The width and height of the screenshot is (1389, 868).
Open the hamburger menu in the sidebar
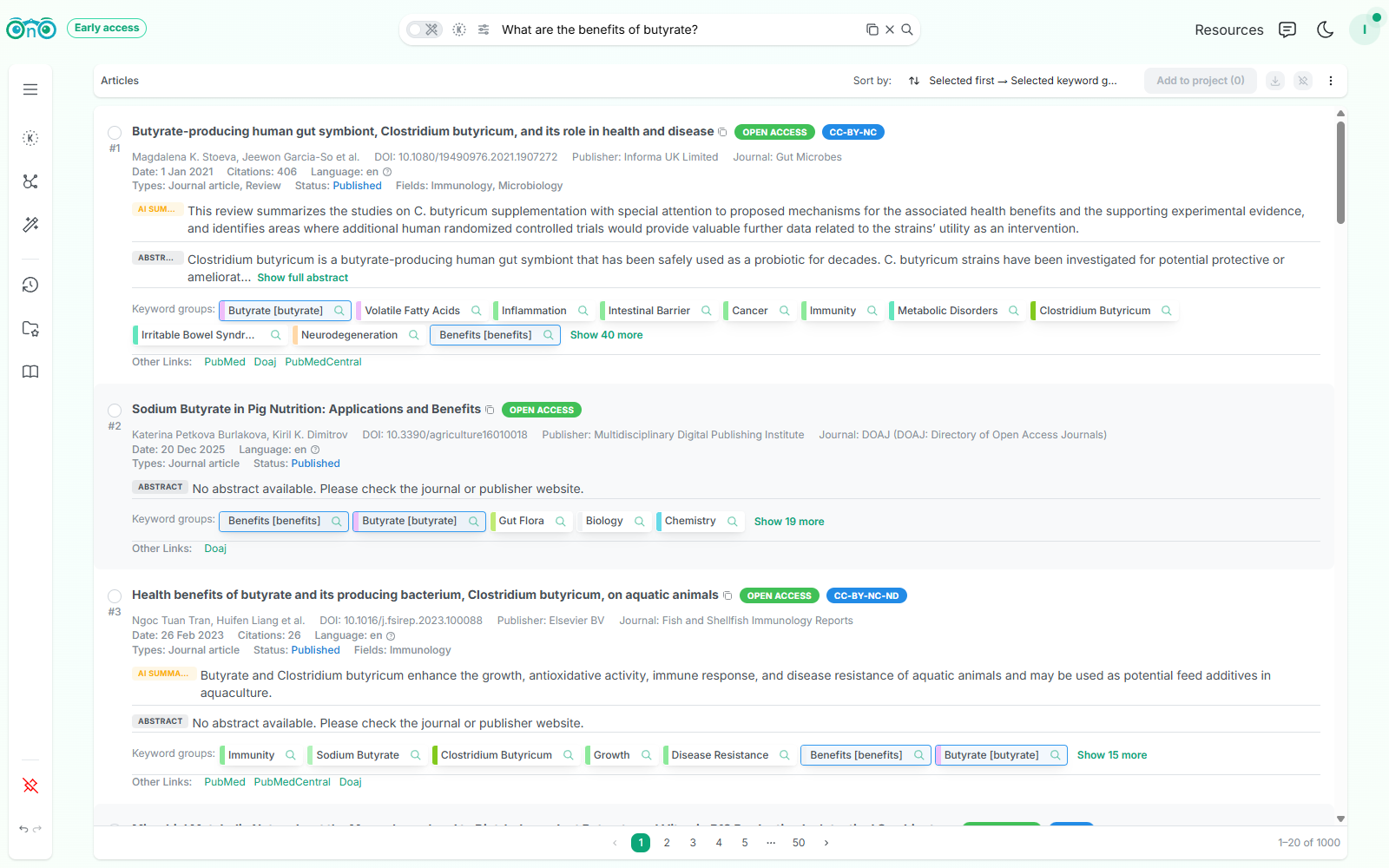click(x=30, y=89)
